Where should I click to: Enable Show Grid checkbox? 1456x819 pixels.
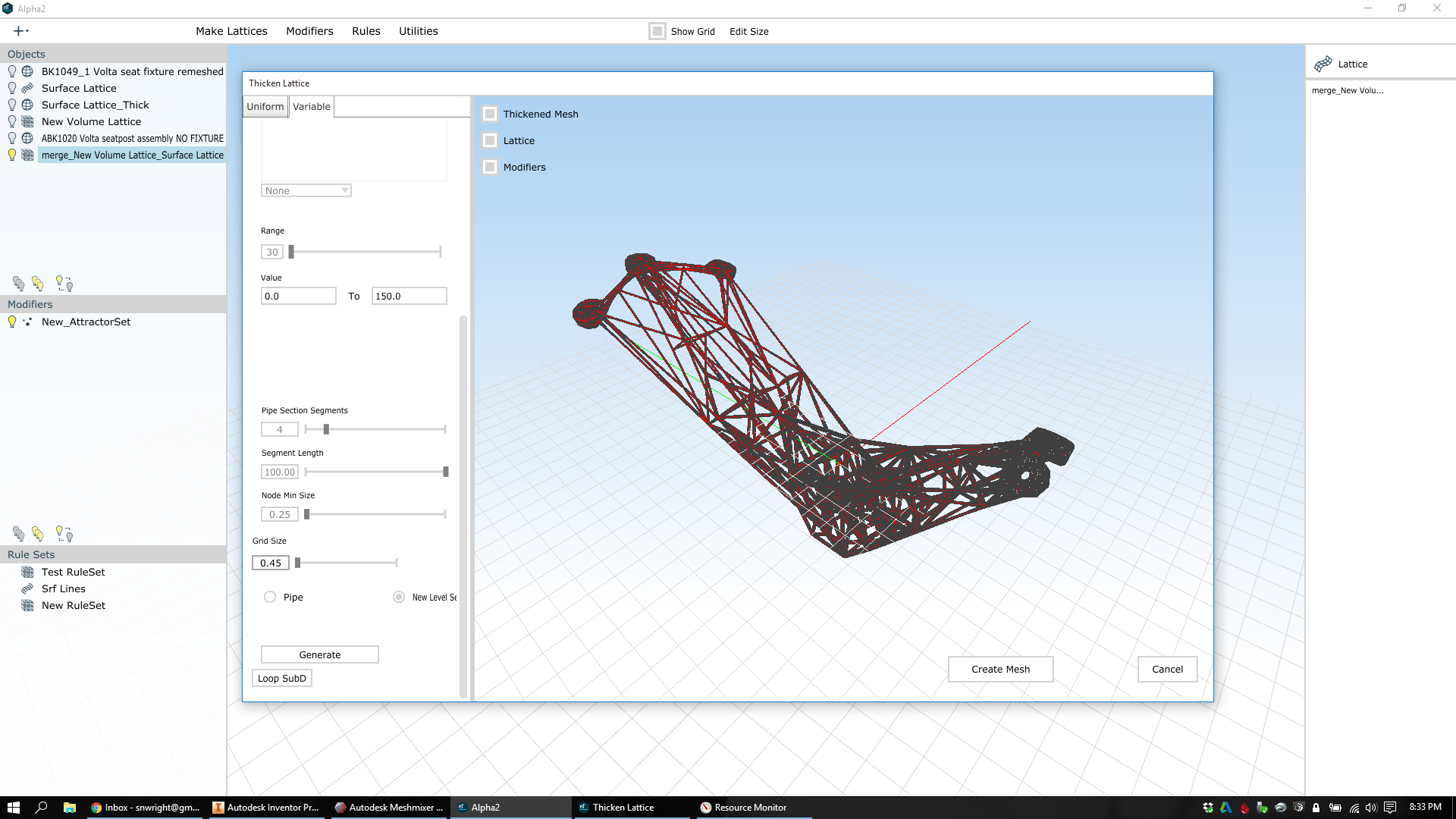657,31
